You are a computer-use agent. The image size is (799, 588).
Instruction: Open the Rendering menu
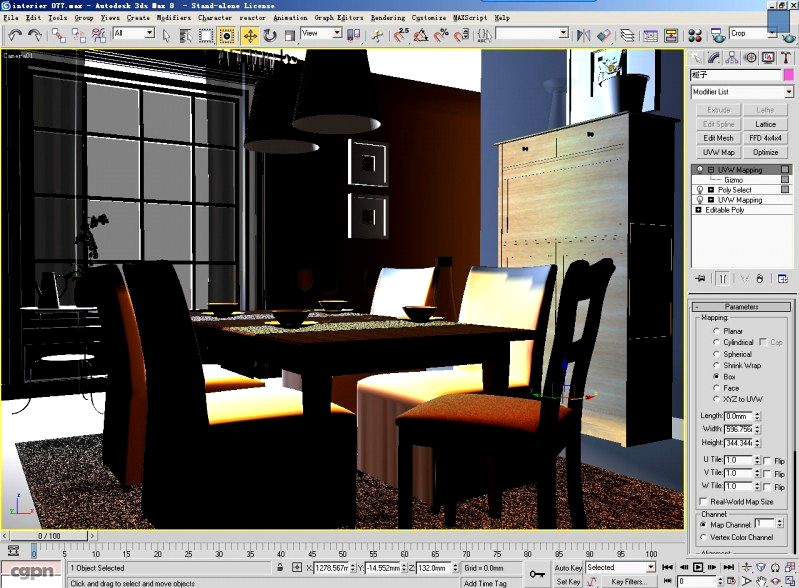click(x=387, y=17)
